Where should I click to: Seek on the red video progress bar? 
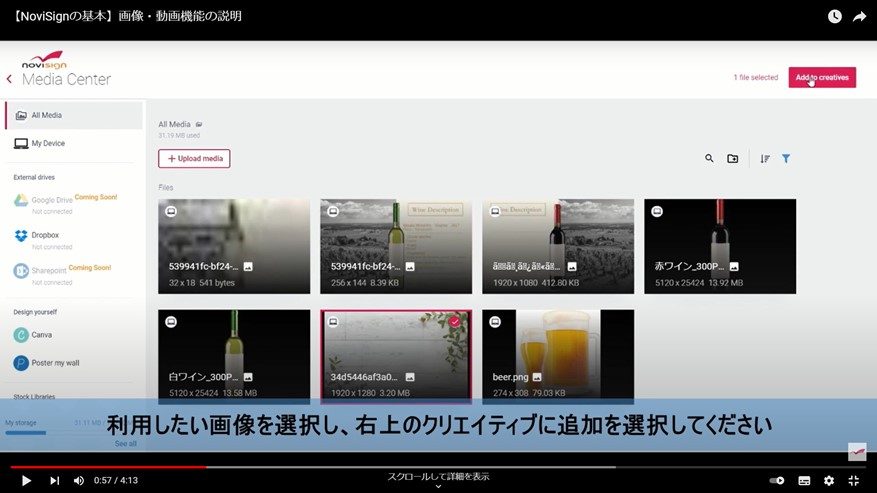(108, 467)
